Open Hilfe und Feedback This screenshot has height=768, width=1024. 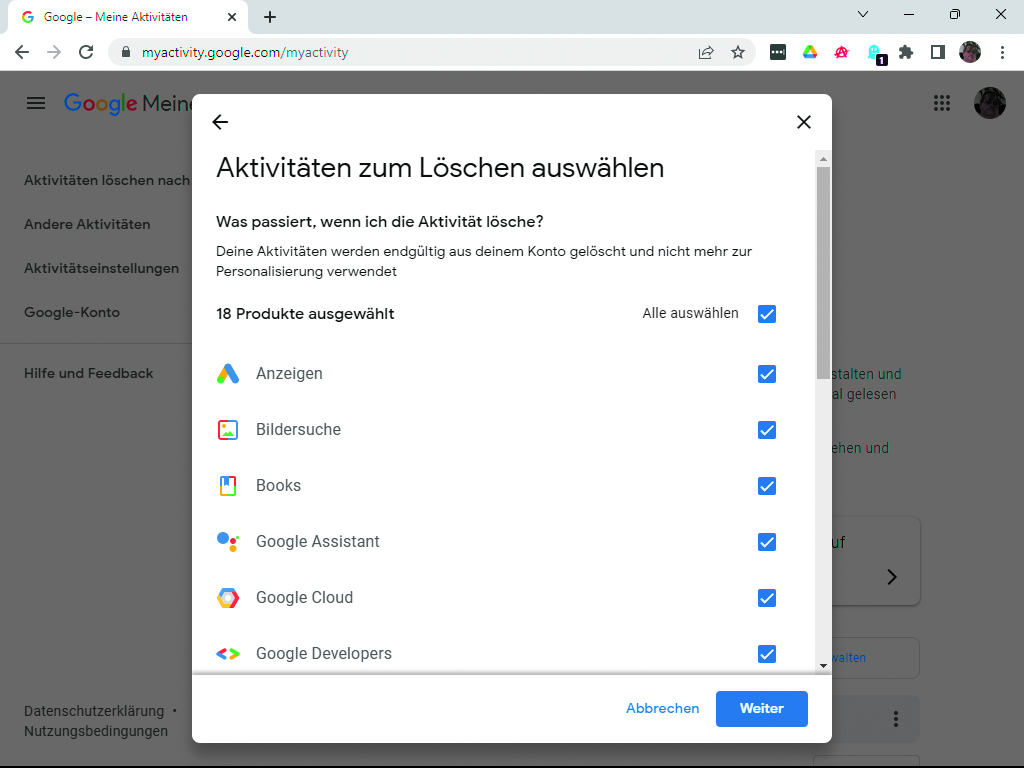[x=88, y=374]
